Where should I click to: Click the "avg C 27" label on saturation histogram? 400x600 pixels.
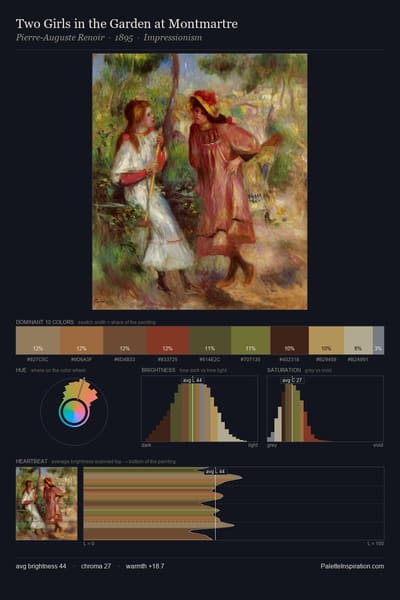(292, 380)
